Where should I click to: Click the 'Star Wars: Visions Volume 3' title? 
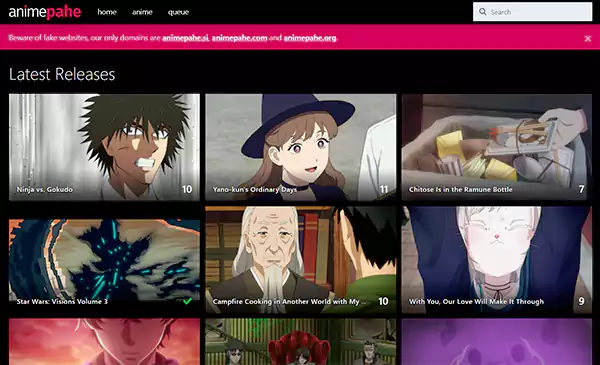tap(62, 301)
